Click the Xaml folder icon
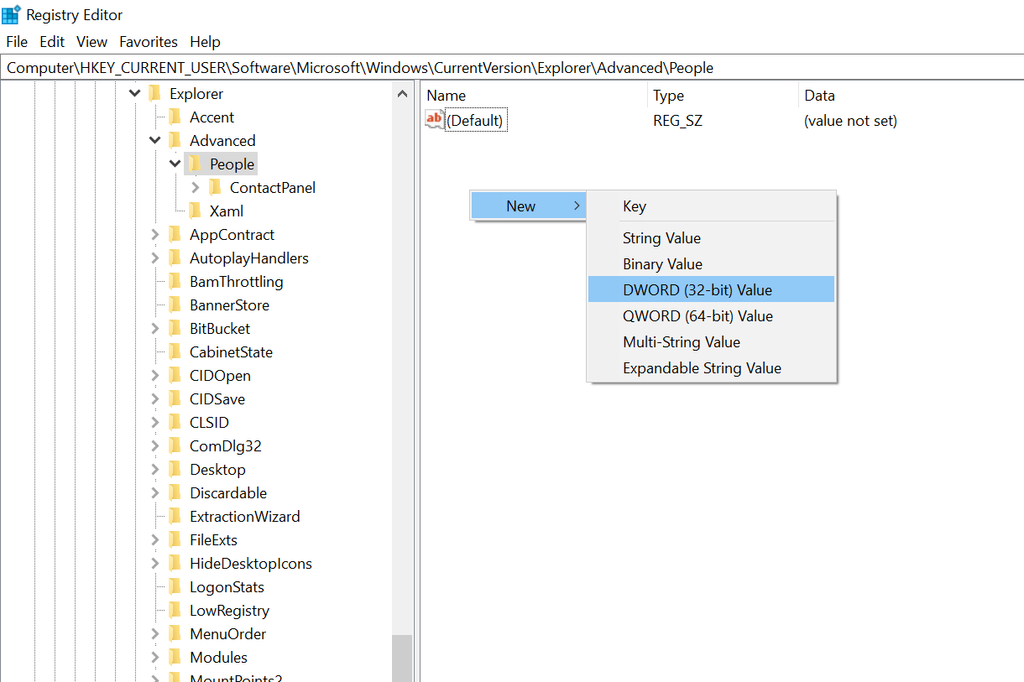1024x682 pixels. click(x=196, y=211)
